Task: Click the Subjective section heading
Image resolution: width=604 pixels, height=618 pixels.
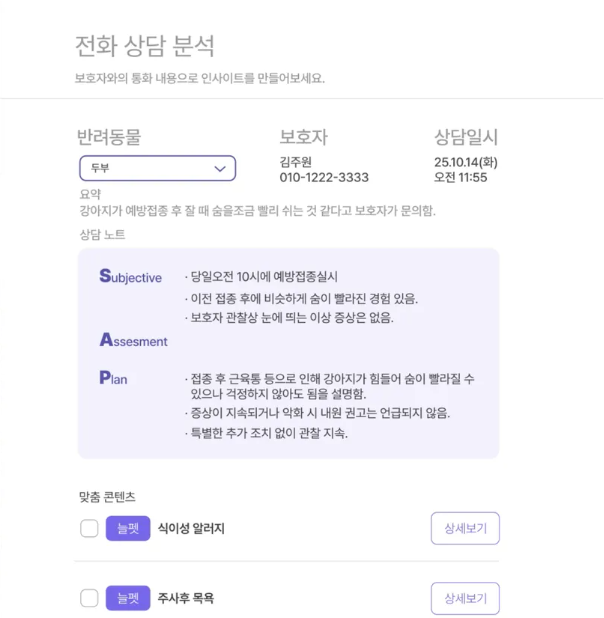Action: pos(130,277)
